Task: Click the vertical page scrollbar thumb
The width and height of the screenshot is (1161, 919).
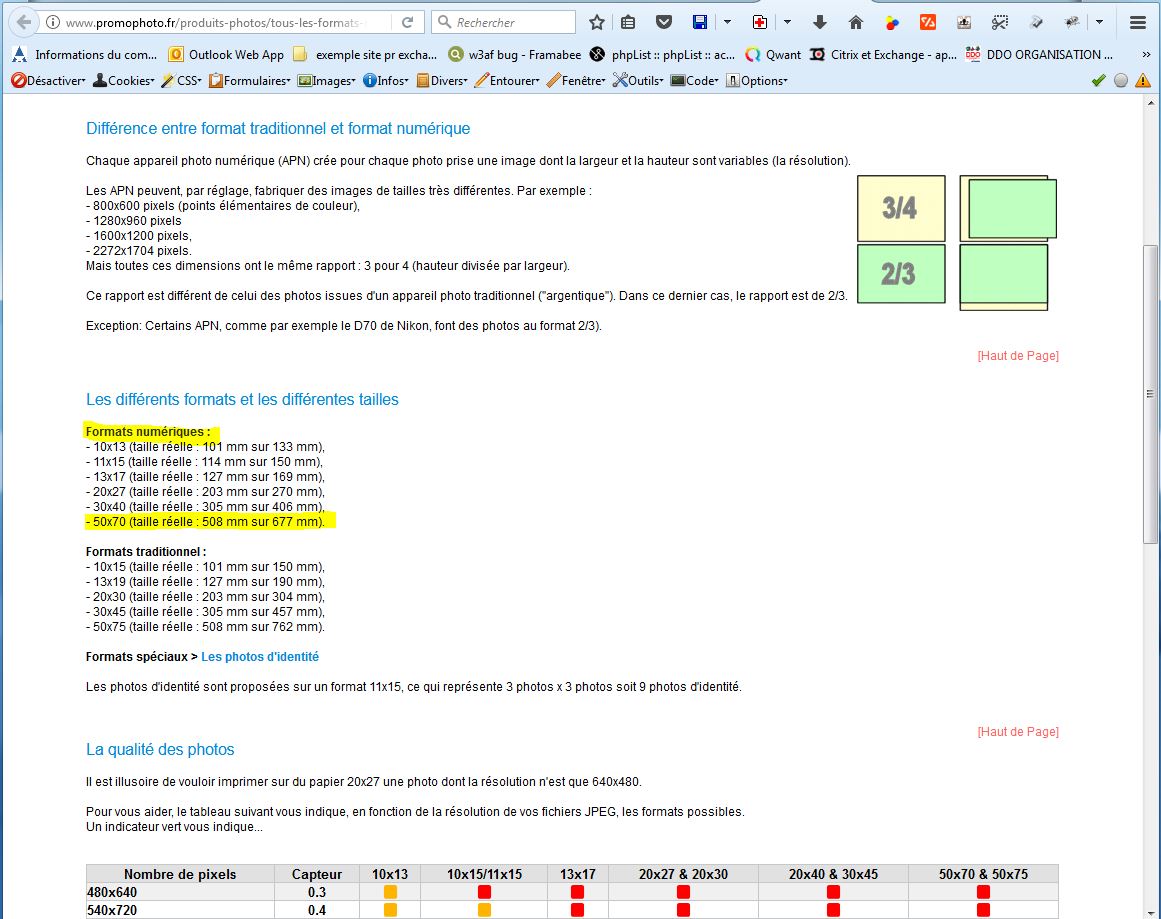Action: coord(1150,394)
